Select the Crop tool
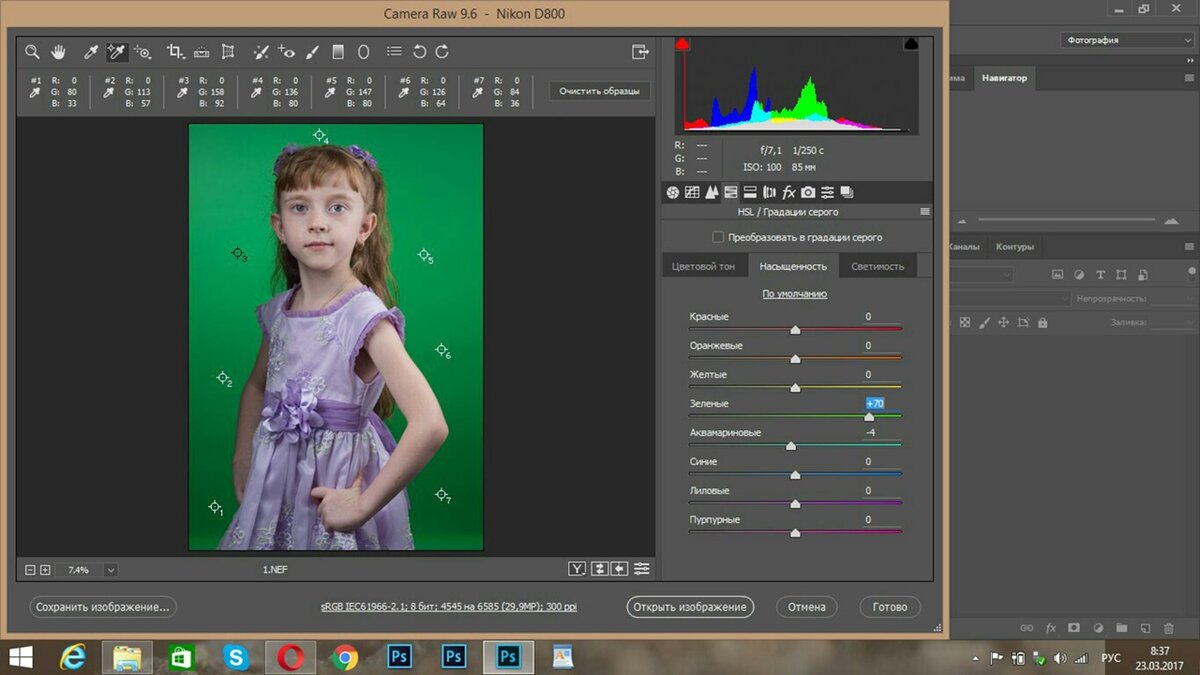Viewport: 1200px width, 675px height. pyautogui.click(x=175, y=51)
